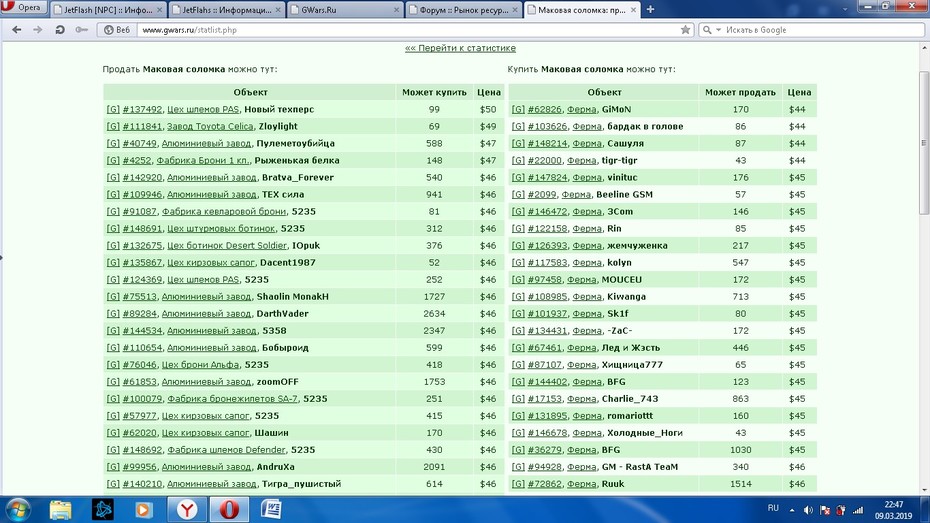
Task: Click the address bar URL
Action: tap(189, 30)
